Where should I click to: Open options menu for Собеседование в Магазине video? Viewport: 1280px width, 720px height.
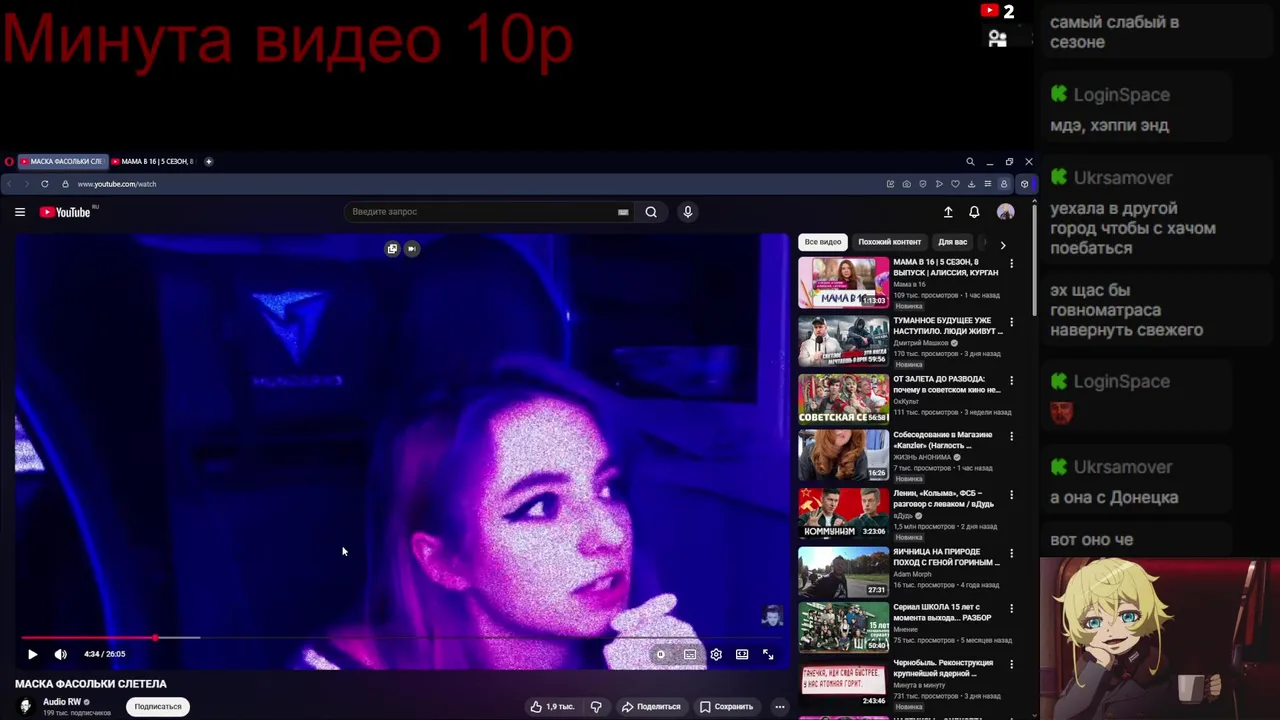pyautogui.click(x=1011, y=436)
